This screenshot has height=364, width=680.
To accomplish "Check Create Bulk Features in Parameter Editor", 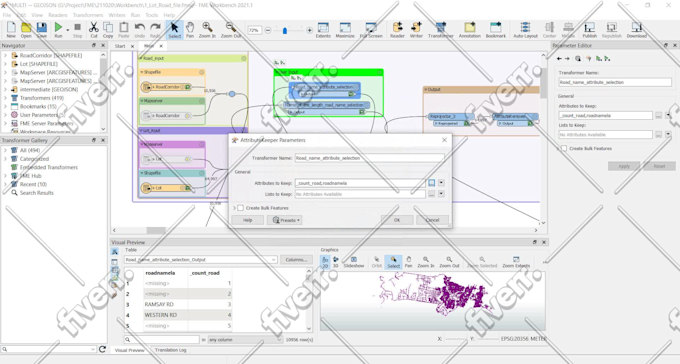I will click(564, 148).
